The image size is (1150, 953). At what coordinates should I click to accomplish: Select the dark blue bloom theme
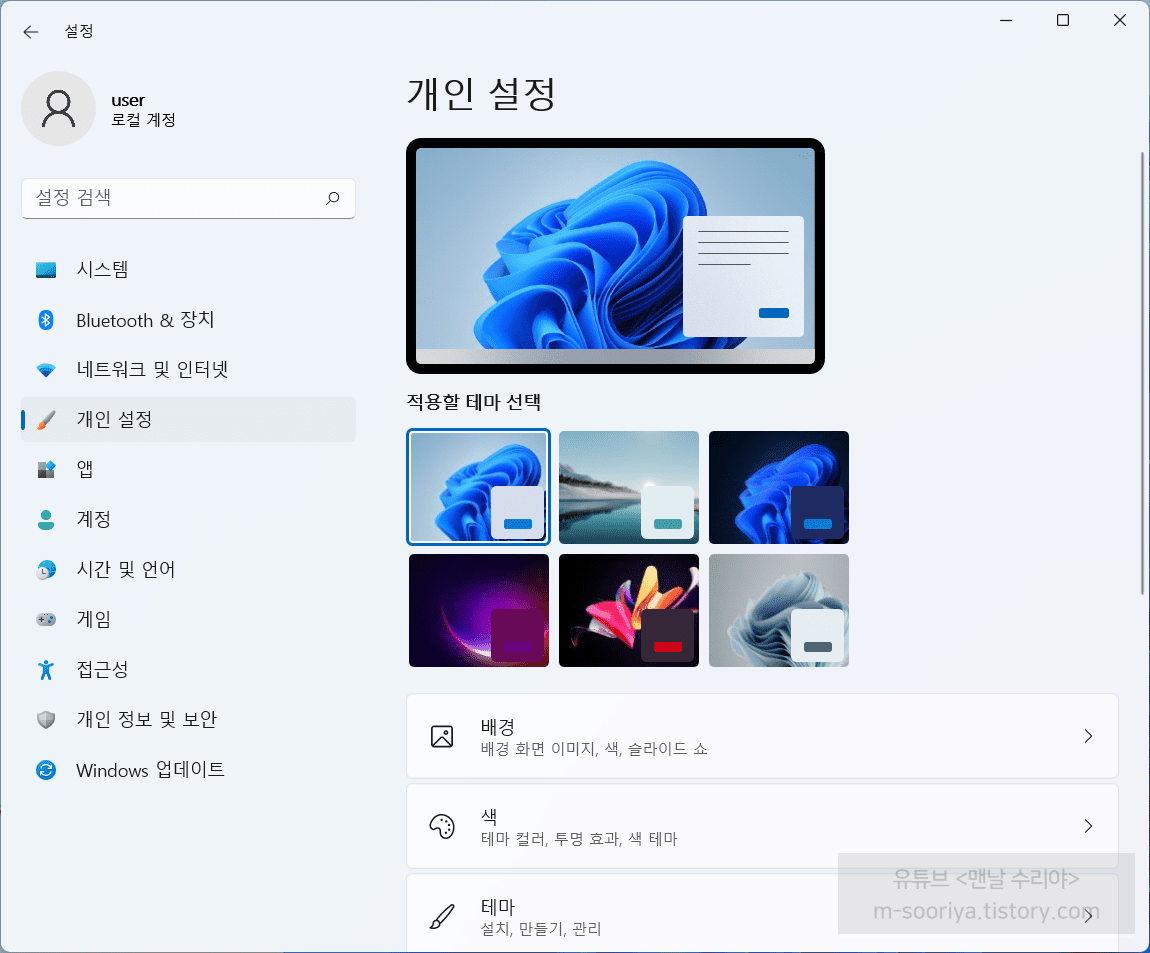(779, 487)
